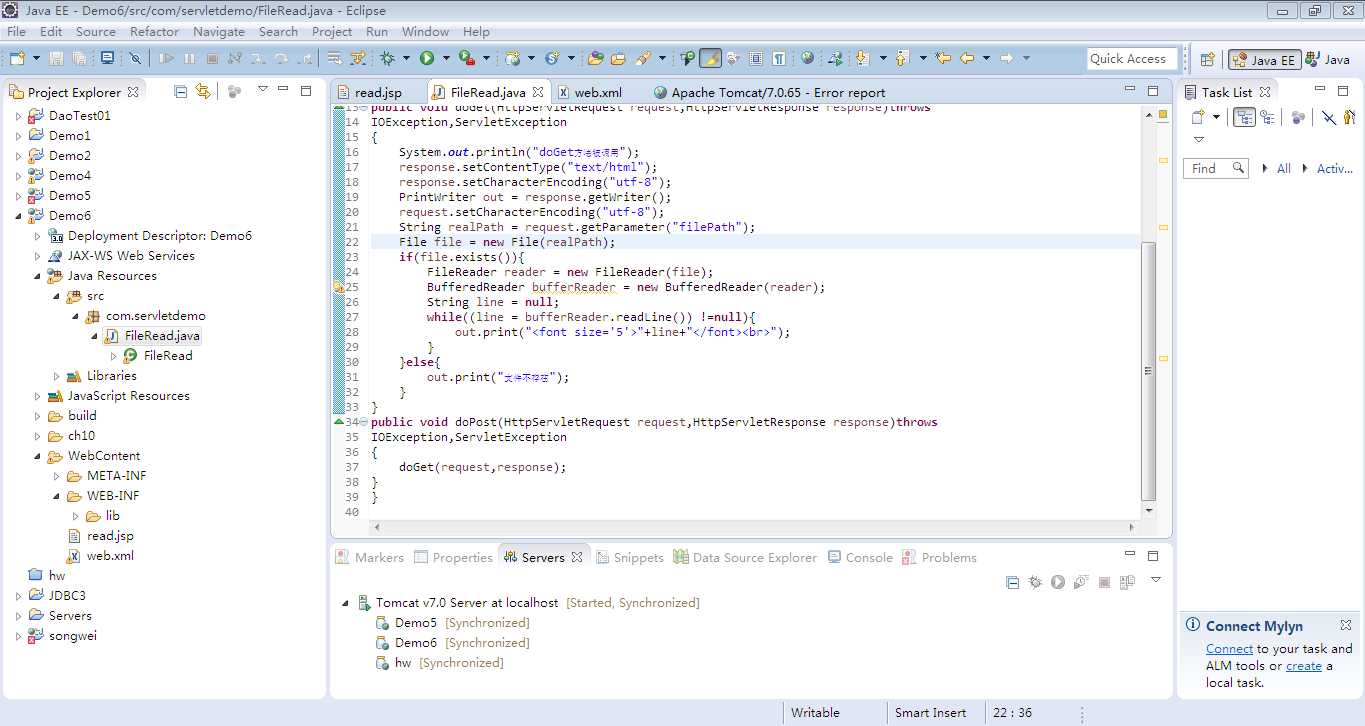This screenshot has height=726, width=1365.
Task: Click Back navigation yellow arrow
Action: [967, 58]
